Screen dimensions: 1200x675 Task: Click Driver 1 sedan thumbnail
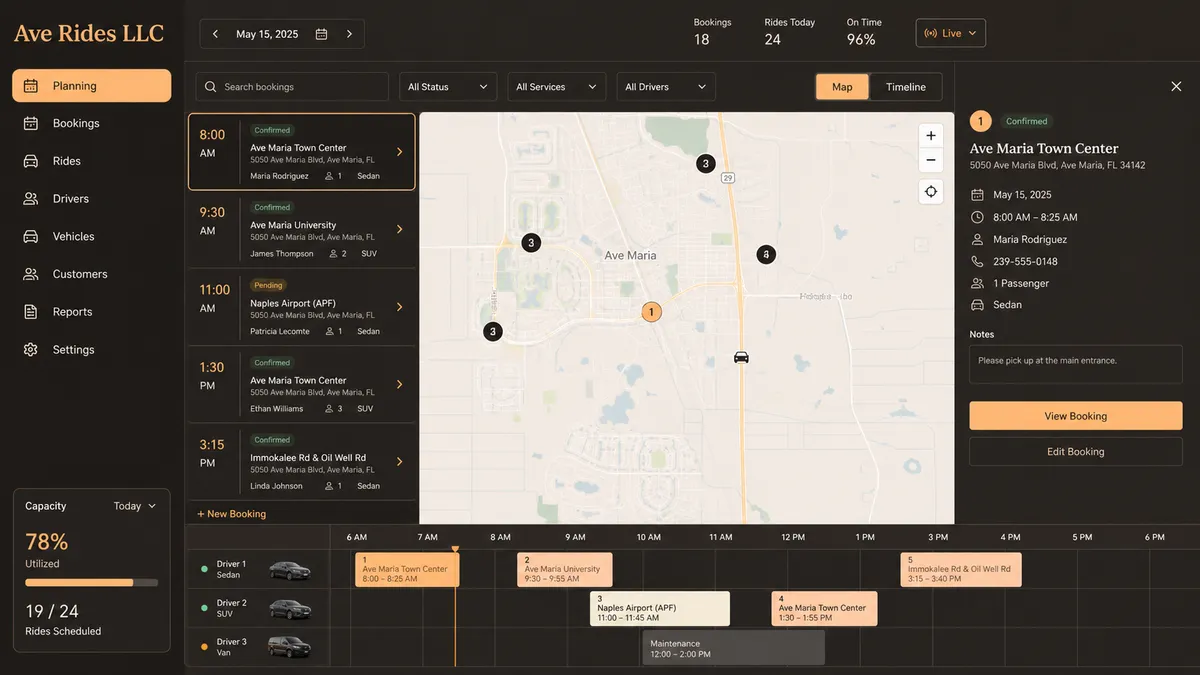[x=289, y=570]
